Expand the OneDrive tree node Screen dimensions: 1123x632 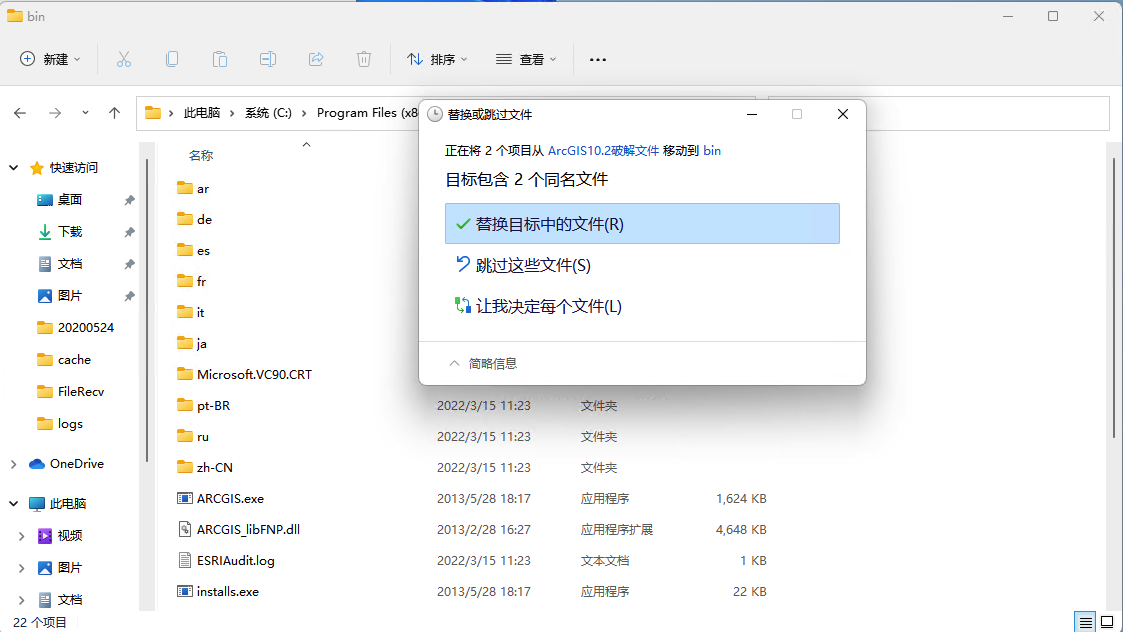[x=14, y=464]
